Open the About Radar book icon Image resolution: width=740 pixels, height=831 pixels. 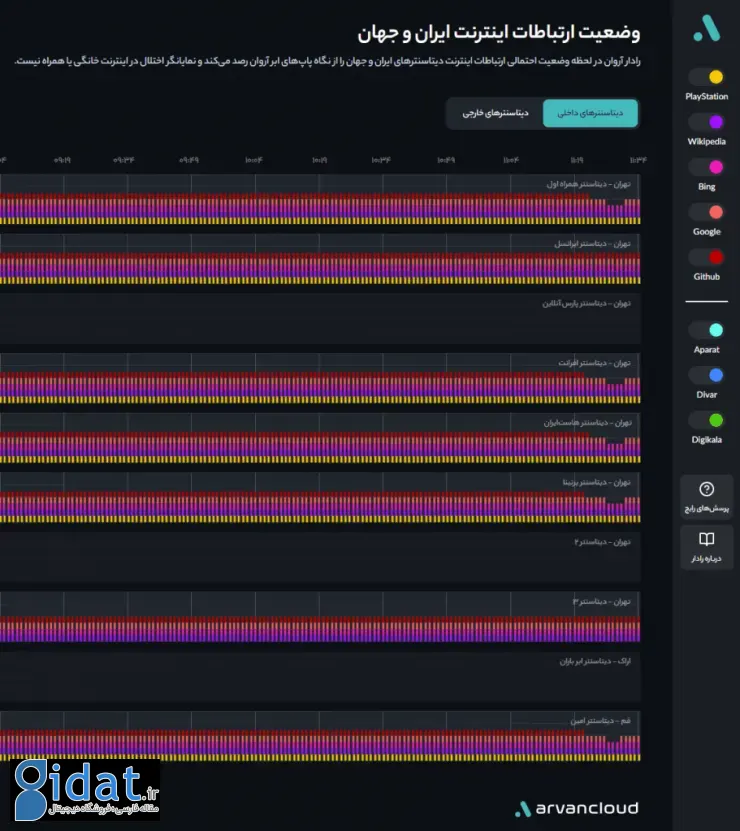coord(707,540)
